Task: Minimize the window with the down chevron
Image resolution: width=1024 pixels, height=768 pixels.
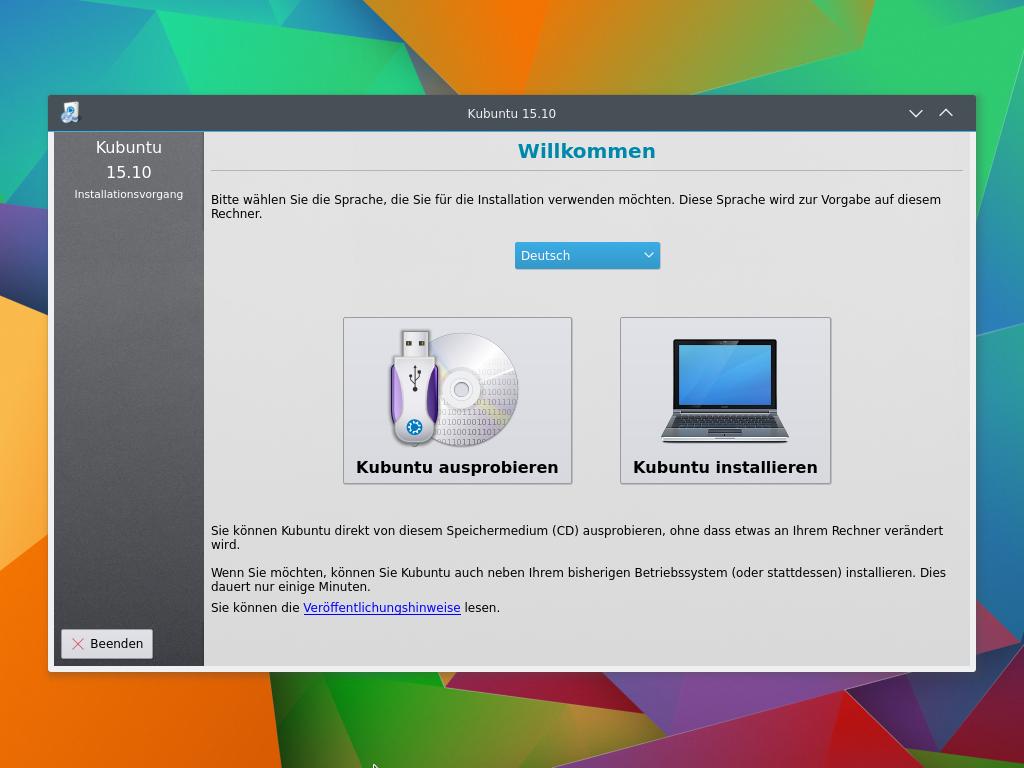Action: click(916, 113)
